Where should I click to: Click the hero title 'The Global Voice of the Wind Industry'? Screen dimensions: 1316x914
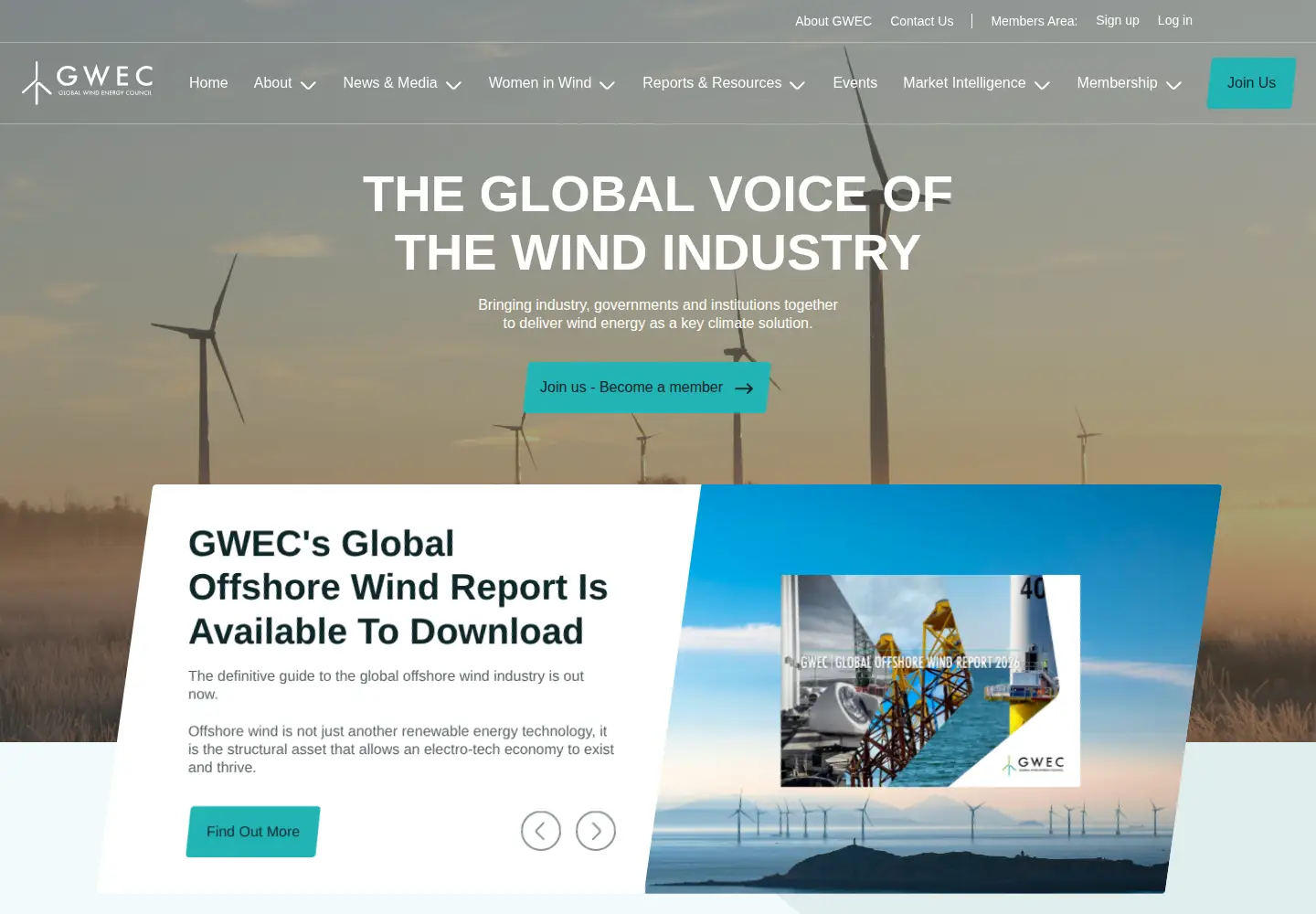click(658, 223)
